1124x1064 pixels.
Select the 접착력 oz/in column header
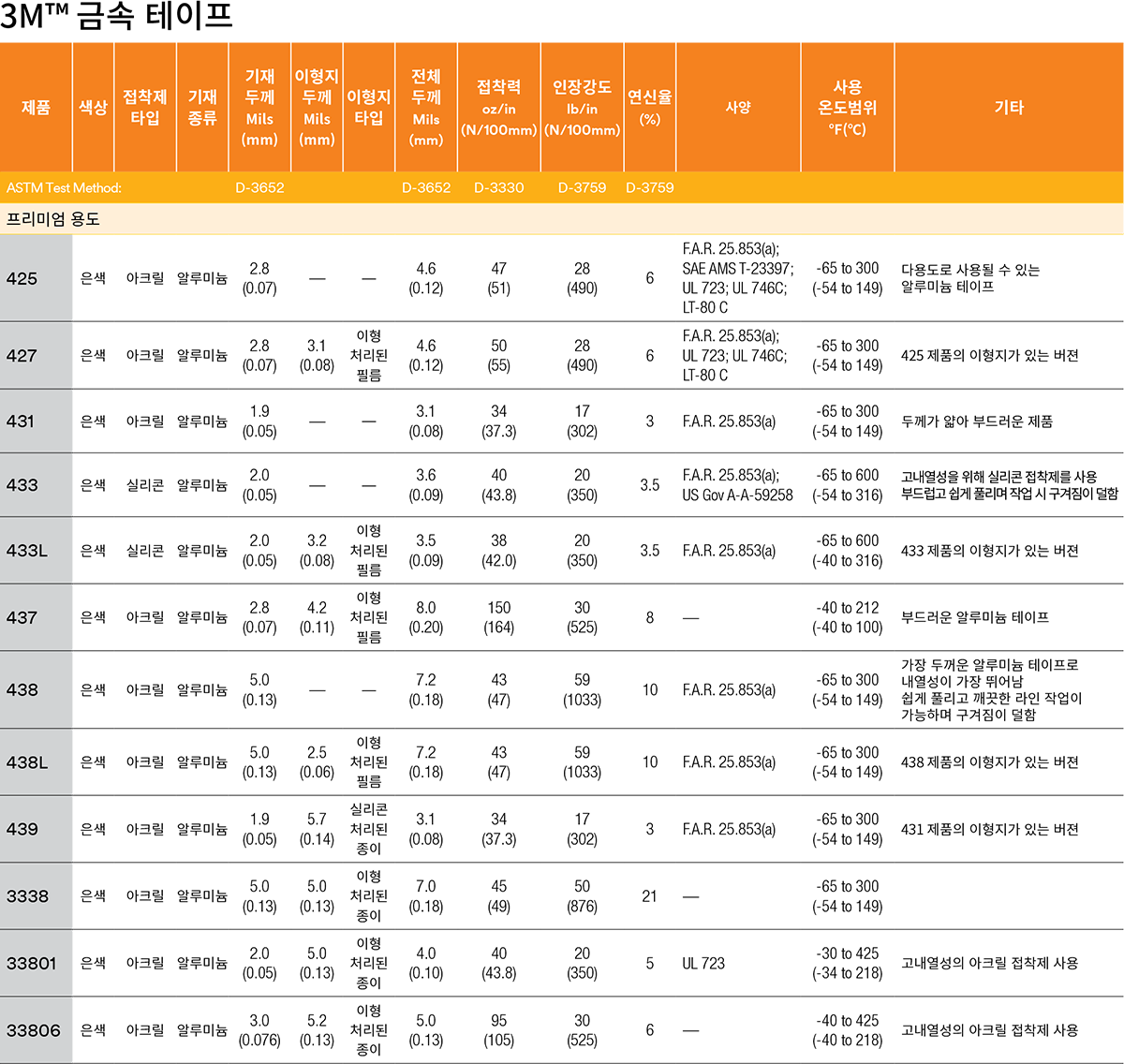[498, 108]
